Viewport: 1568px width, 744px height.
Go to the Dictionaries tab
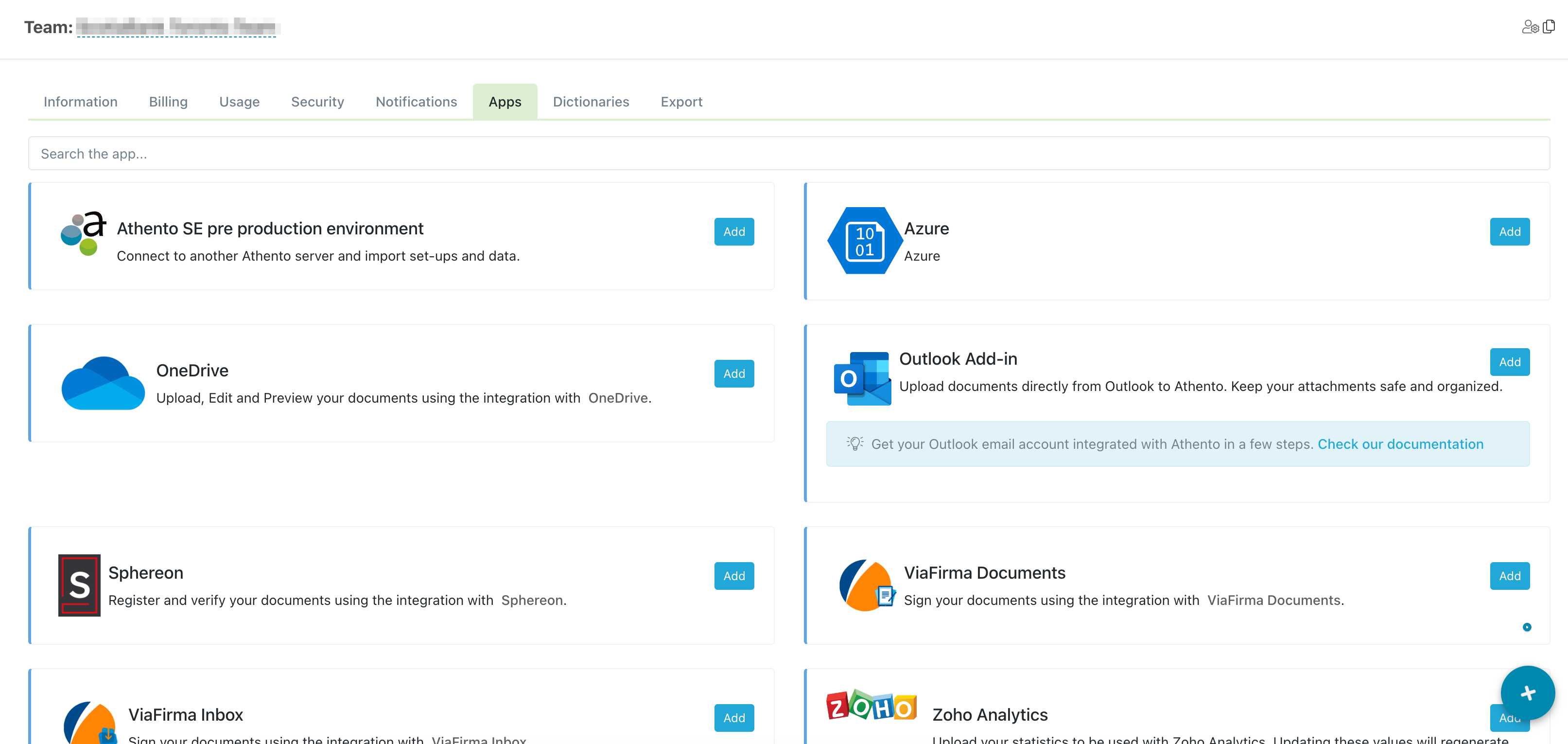[x=591, y=102]
